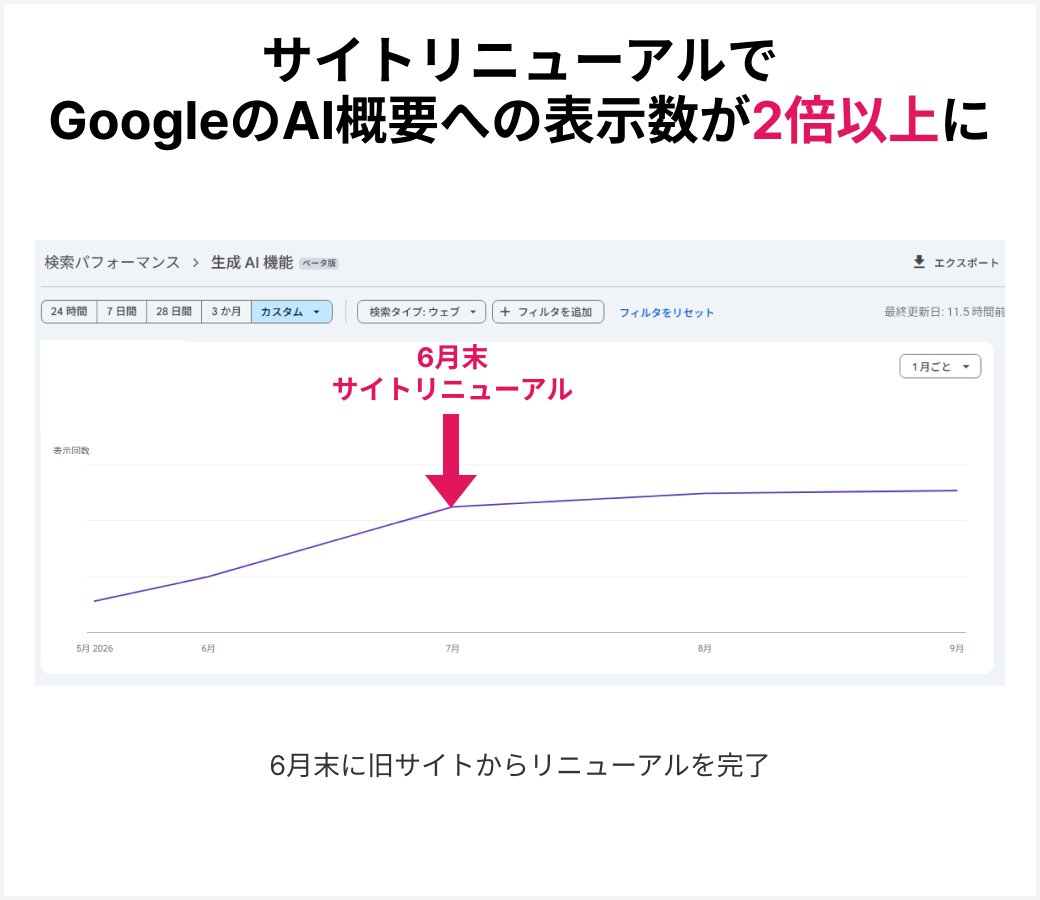The height and width of the screenshot is (900, 1040).
Task: Click the フィルタをリセット link
Action: 667,312
